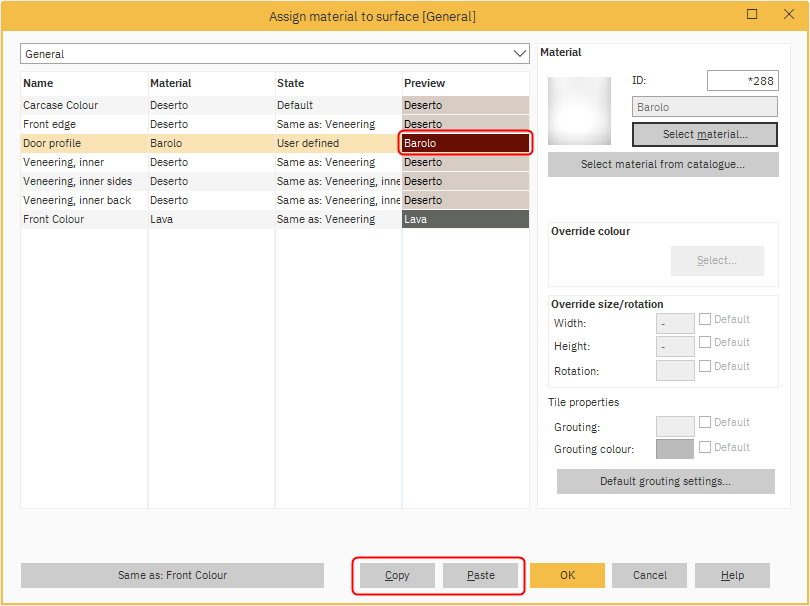Click the Copy button
The width and height of the screenshot is (810, 606).
point(397,575)
